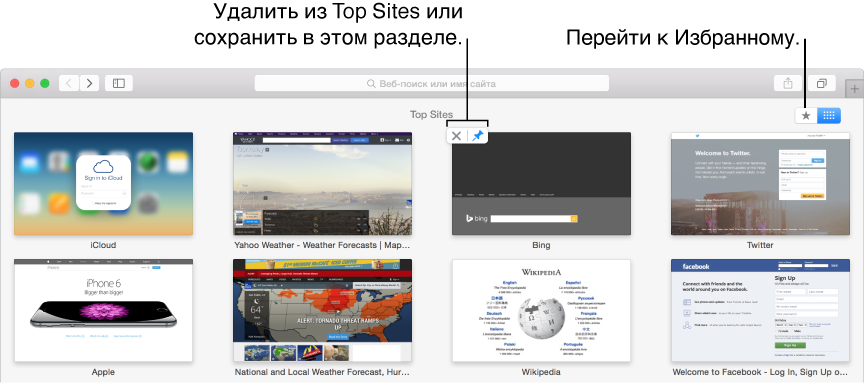Screen dimensions: 866x384
Task: Open the Twitter thumbnail
Action: coord(760,183)
